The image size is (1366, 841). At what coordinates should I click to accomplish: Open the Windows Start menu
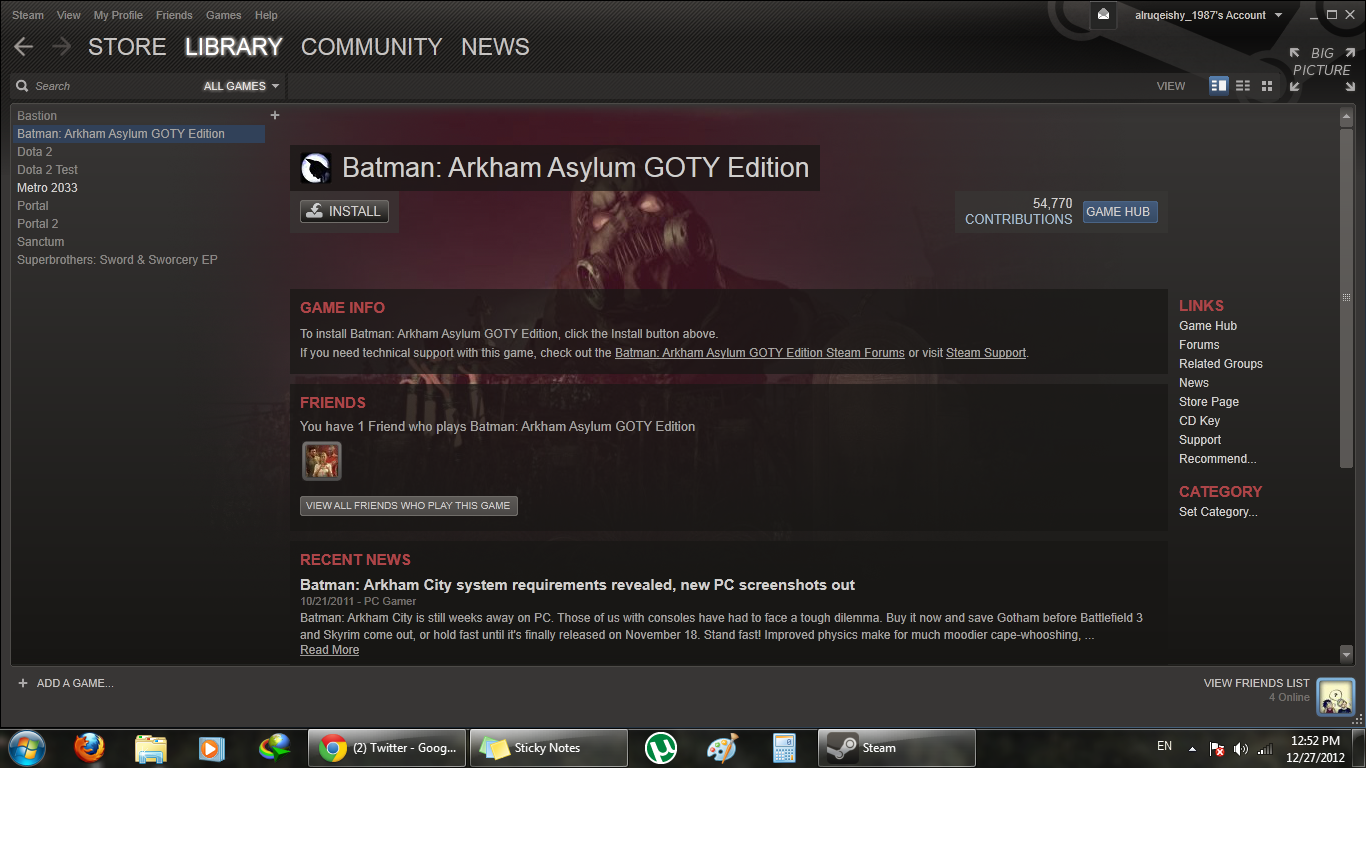[26, 748]
